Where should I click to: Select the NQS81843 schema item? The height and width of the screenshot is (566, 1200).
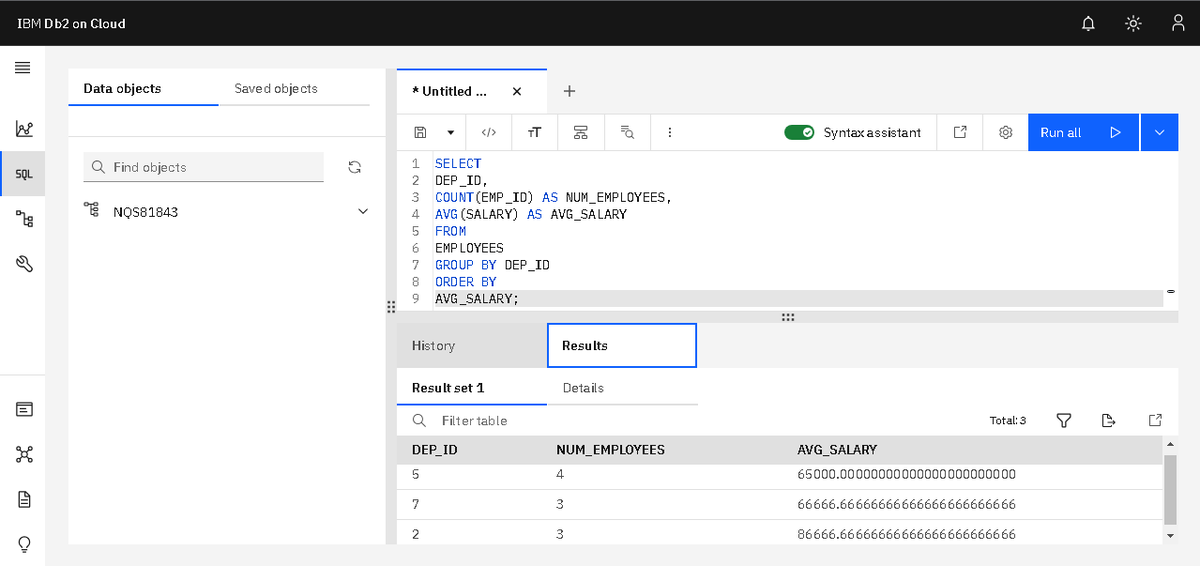(146, 212)
